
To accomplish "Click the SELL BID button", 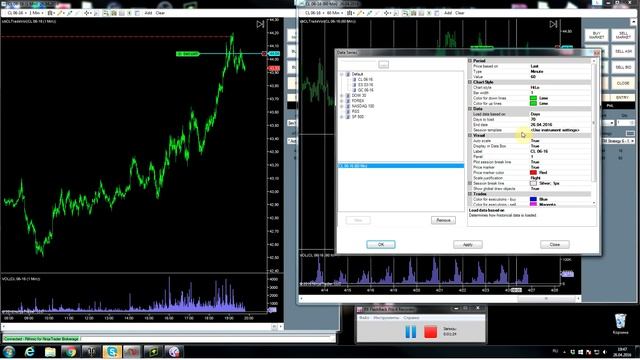I will point(623,67).
